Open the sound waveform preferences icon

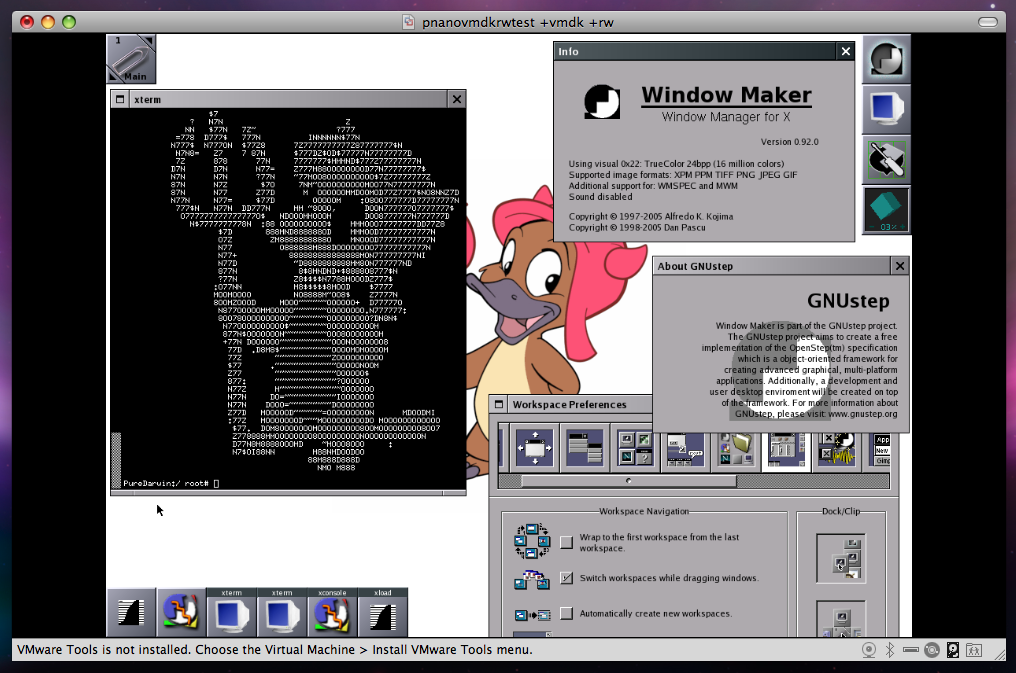[x=836, y=451]
